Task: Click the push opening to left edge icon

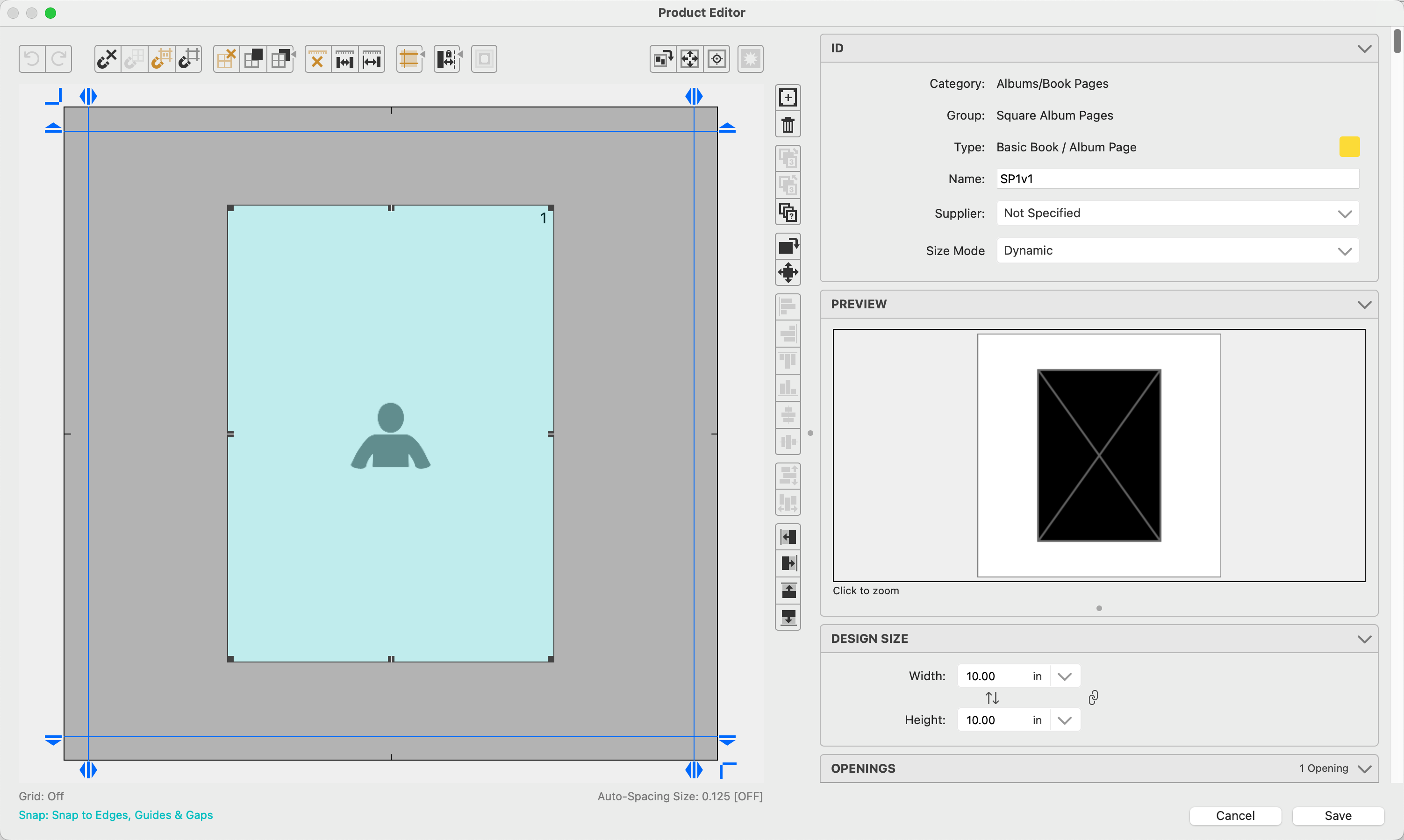Action: (x=788, y=537)
